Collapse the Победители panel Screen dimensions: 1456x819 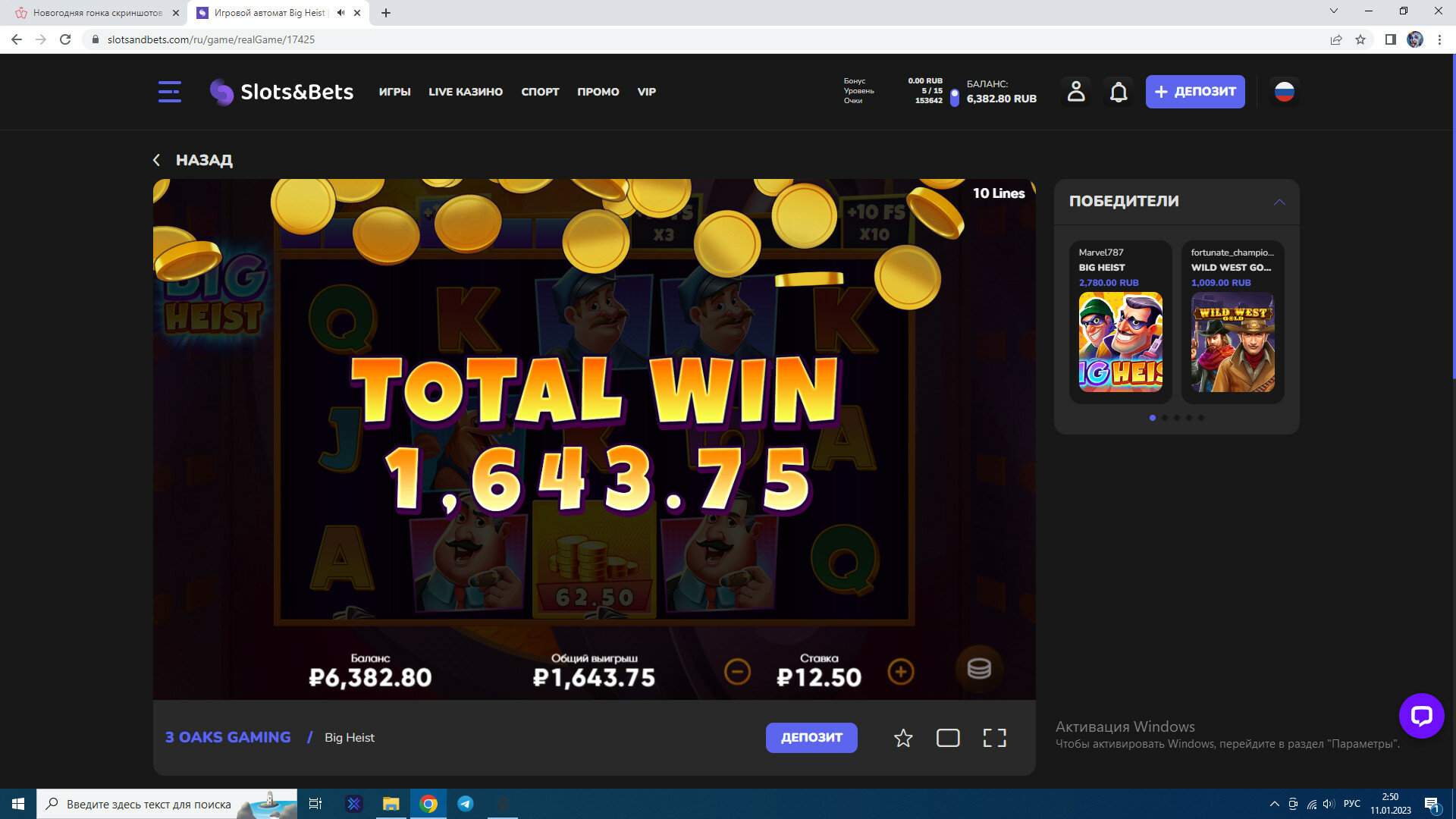(x=1279, y=202)
